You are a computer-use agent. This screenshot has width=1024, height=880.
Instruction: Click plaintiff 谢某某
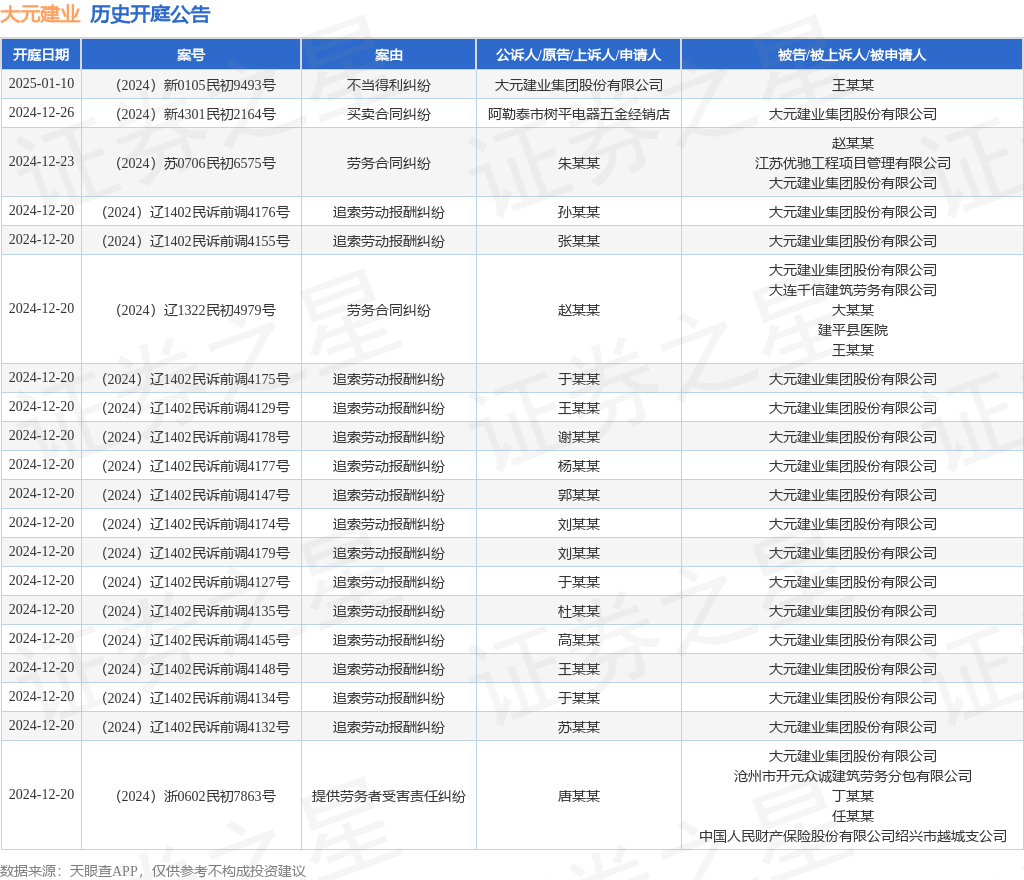(579, 437)
